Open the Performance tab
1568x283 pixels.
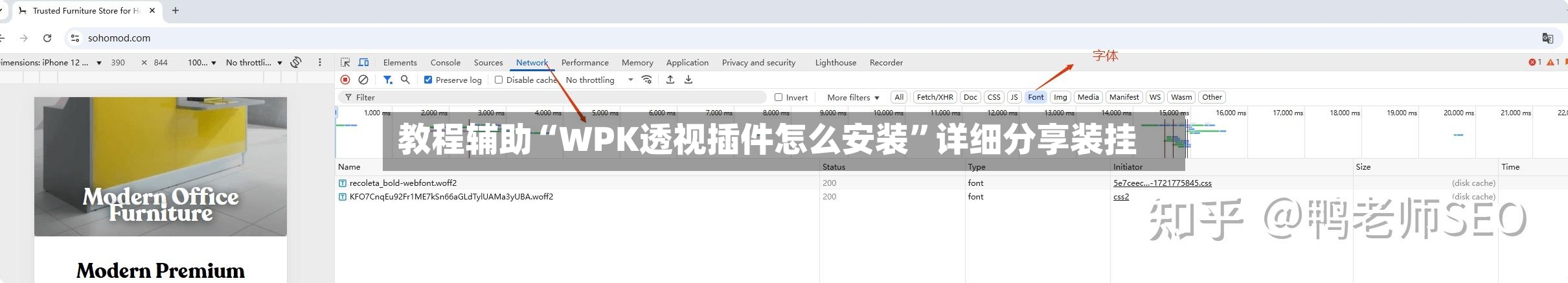[x=584, y=63]
